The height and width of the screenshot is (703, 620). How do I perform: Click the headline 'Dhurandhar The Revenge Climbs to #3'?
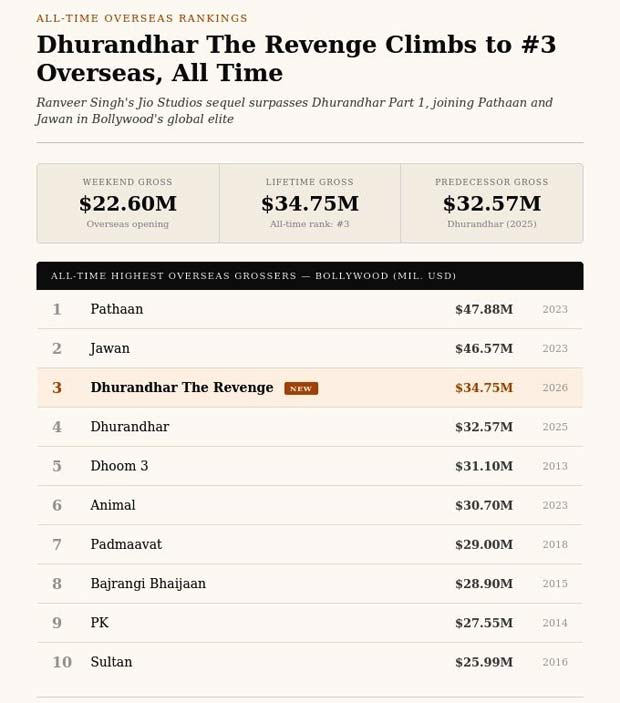(x=296, y=45)
